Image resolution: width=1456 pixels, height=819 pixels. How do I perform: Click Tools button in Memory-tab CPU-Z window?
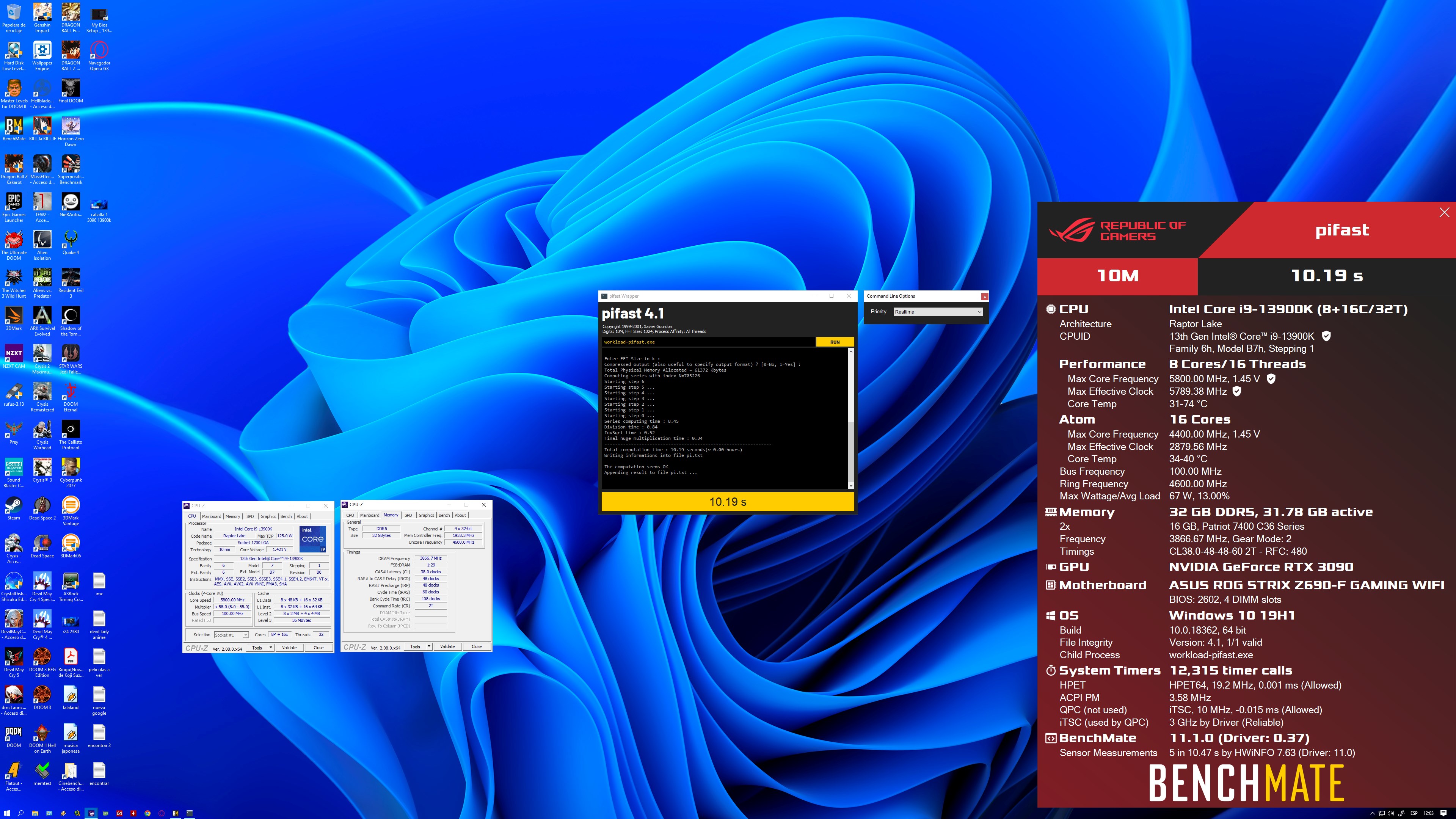415,646
